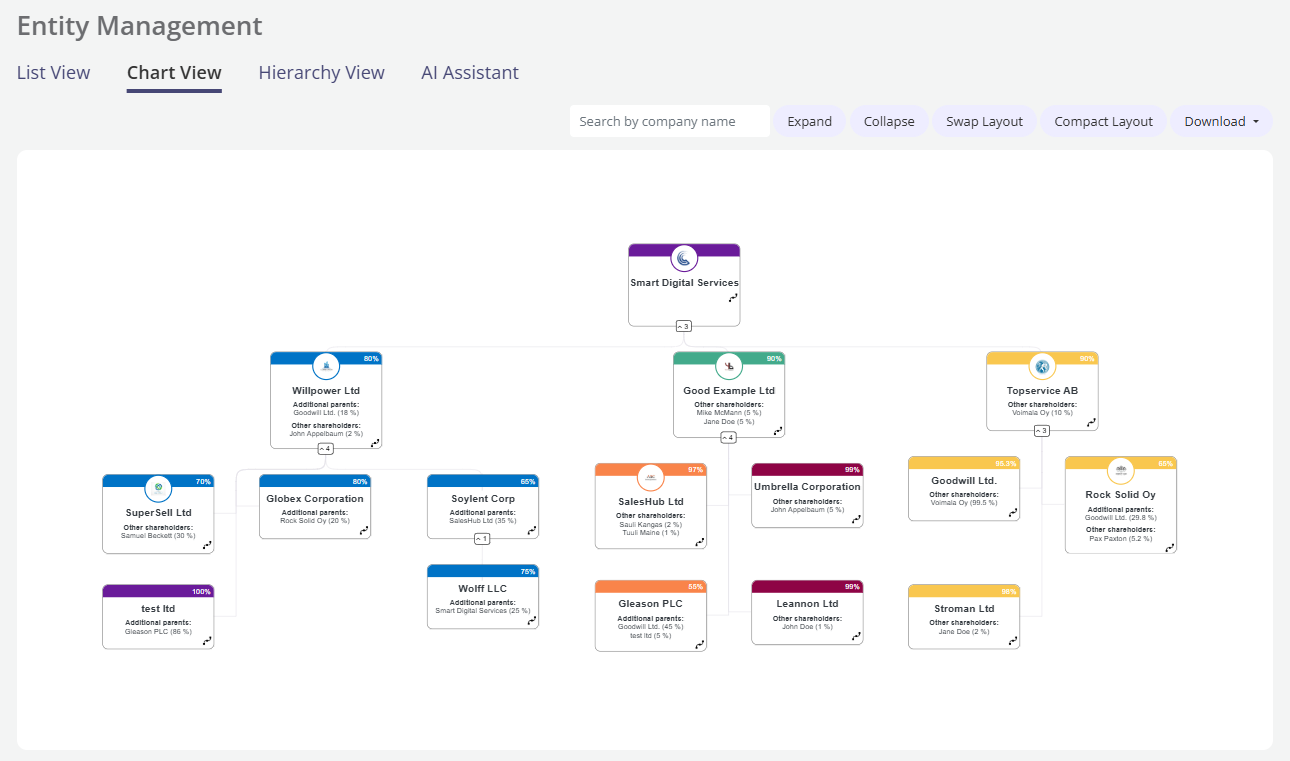Screen dimensions: 1290x761
Task: Collapse children under Smart Digital Services node
Action: (x=684, y=326)
